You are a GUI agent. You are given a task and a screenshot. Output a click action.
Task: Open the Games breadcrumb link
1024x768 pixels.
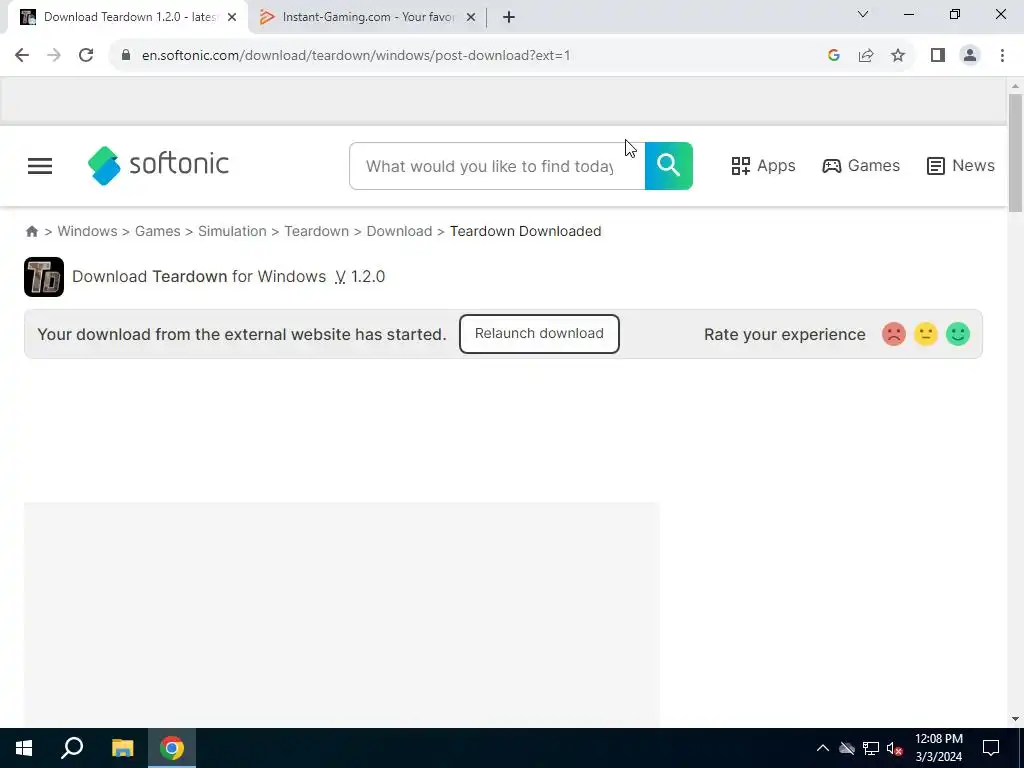tap(157, 231)
